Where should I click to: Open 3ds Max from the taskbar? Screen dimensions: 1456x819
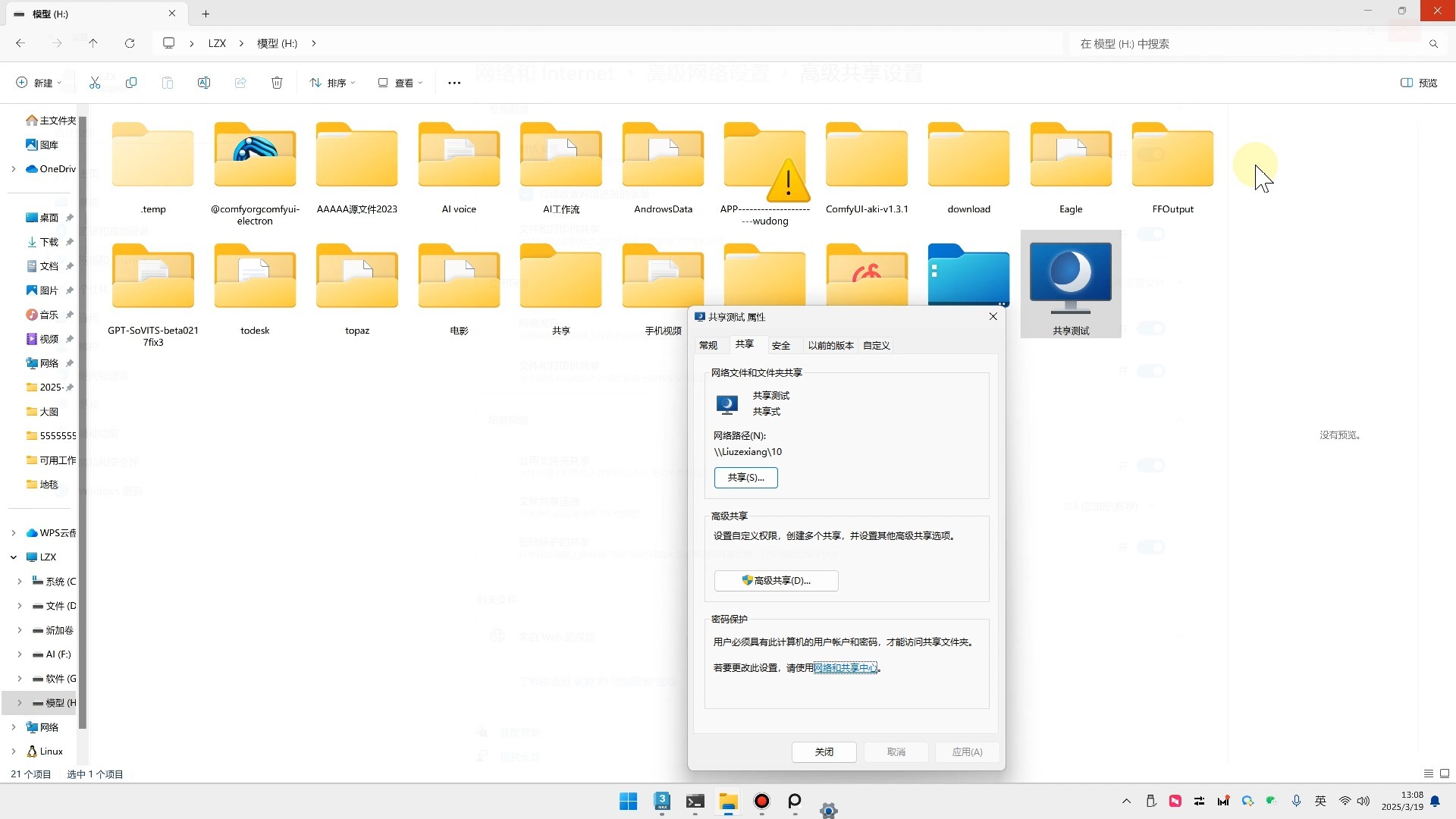click(661, 800)
